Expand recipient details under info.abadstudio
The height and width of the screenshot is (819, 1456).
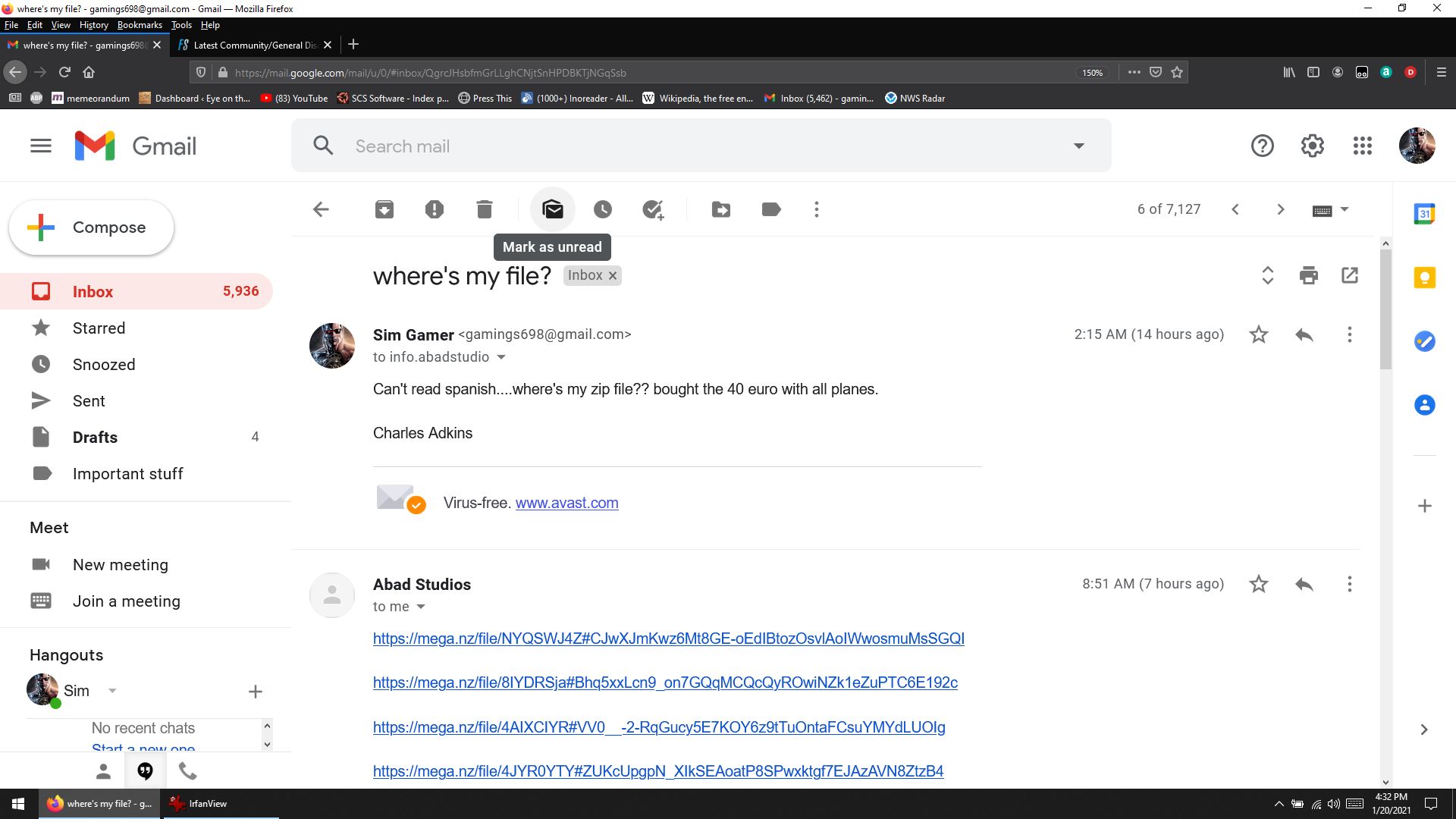tap(501, 357)
